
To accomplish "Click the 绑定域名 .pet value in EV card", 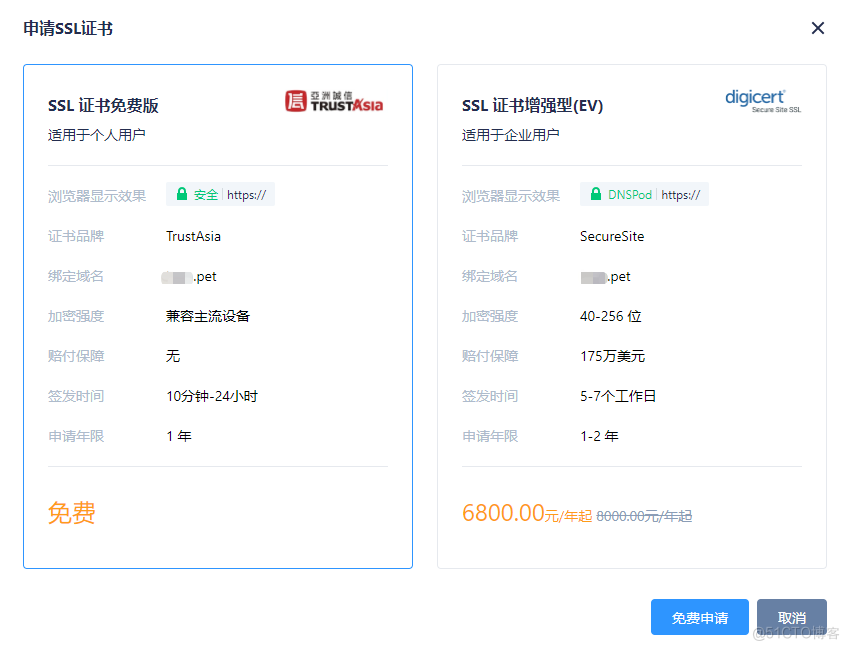I will point(607,276).
